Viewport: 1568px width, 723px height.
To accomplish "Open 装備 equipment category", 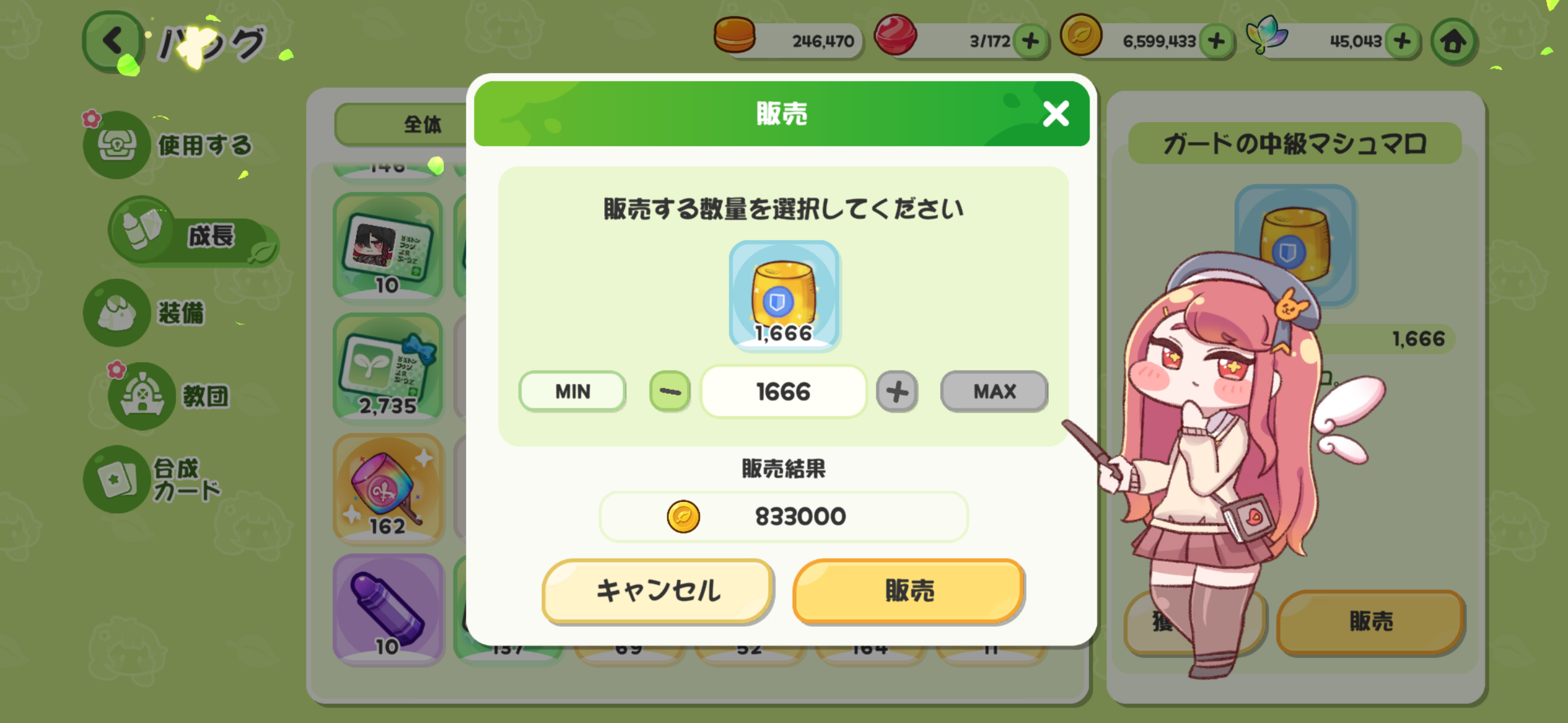I will [146, 313].
